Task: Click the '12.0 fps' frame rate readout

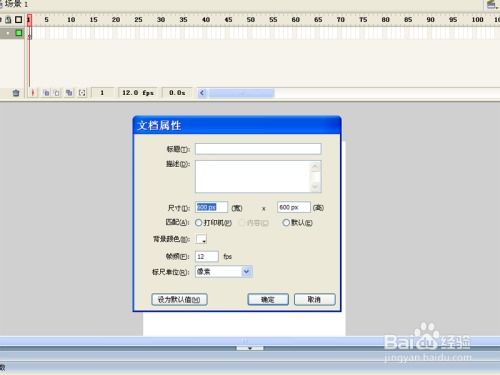Action: coord(138,93)
